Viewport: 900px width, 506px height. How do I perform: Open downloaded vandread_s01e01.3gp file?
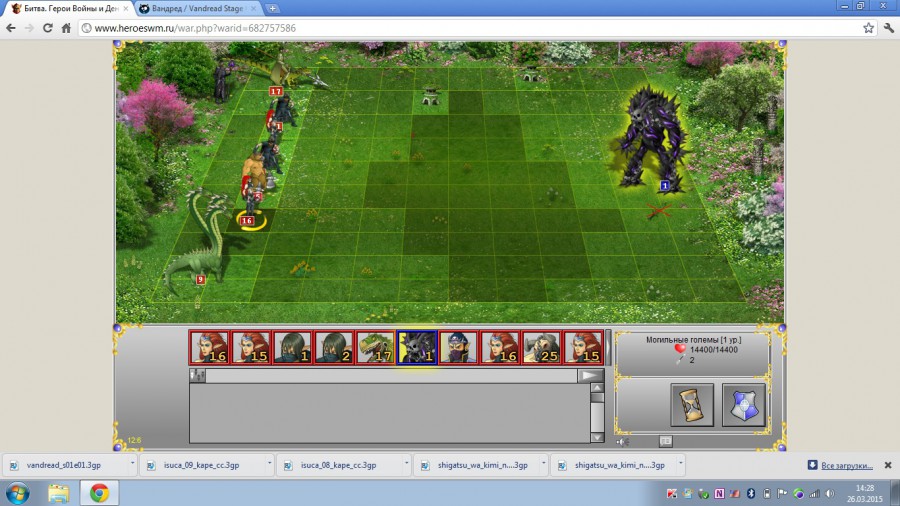[65, 465]
